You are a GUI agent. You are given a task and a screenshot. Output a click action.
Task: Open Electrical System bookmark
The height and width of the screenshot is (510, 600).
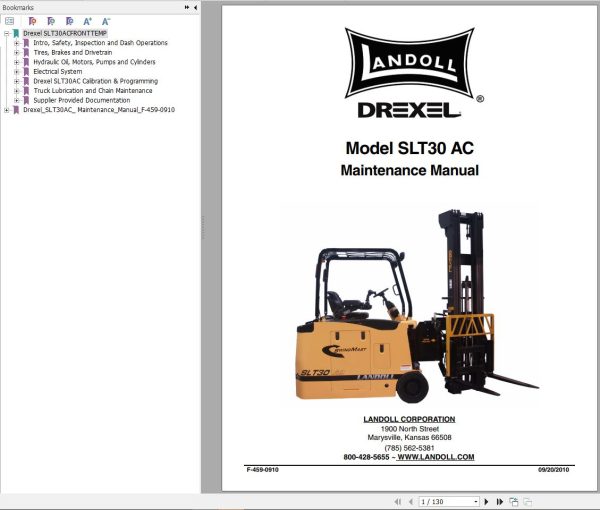coord(57,72)
